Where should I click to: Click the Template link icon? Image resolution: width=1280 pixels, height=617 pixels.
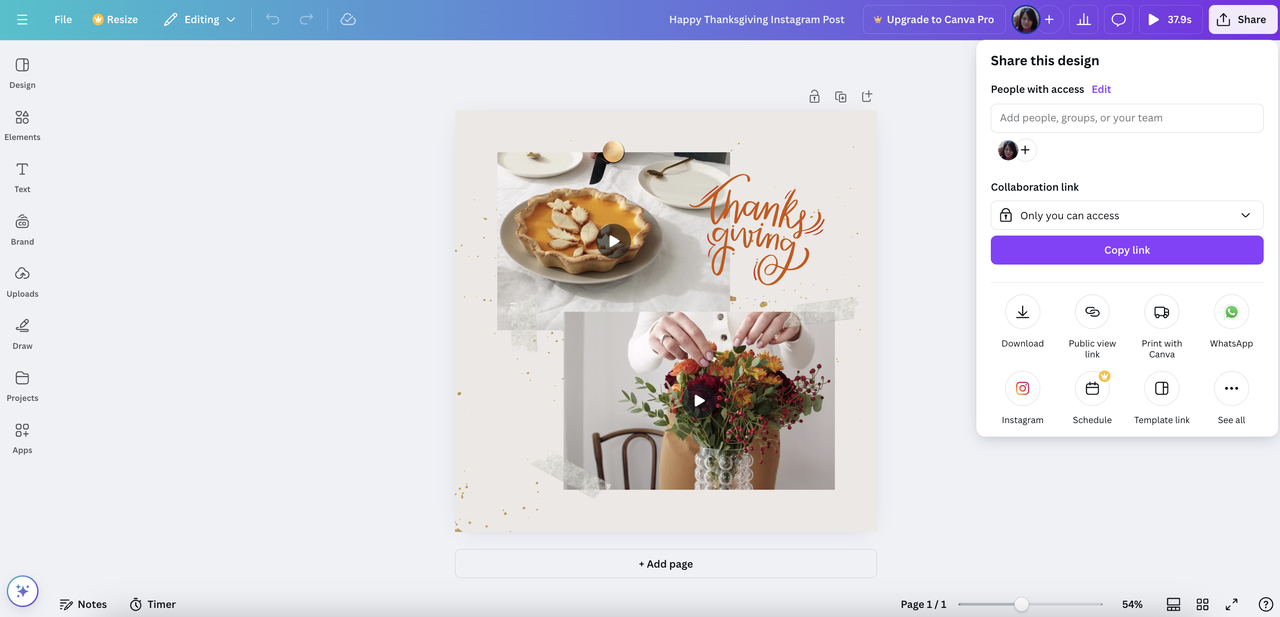click(x=1162, y=388)
